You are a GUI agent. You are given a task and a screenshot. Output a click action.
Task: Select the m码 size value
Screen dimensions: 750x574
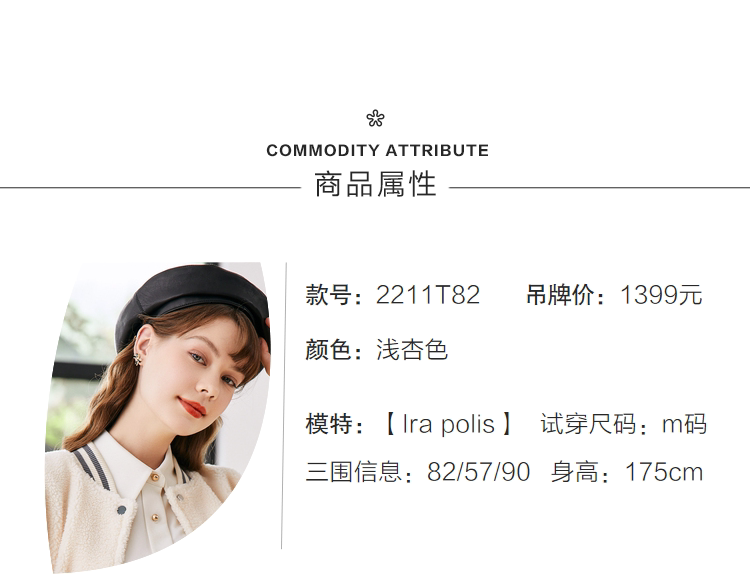(x=684, y=424)
